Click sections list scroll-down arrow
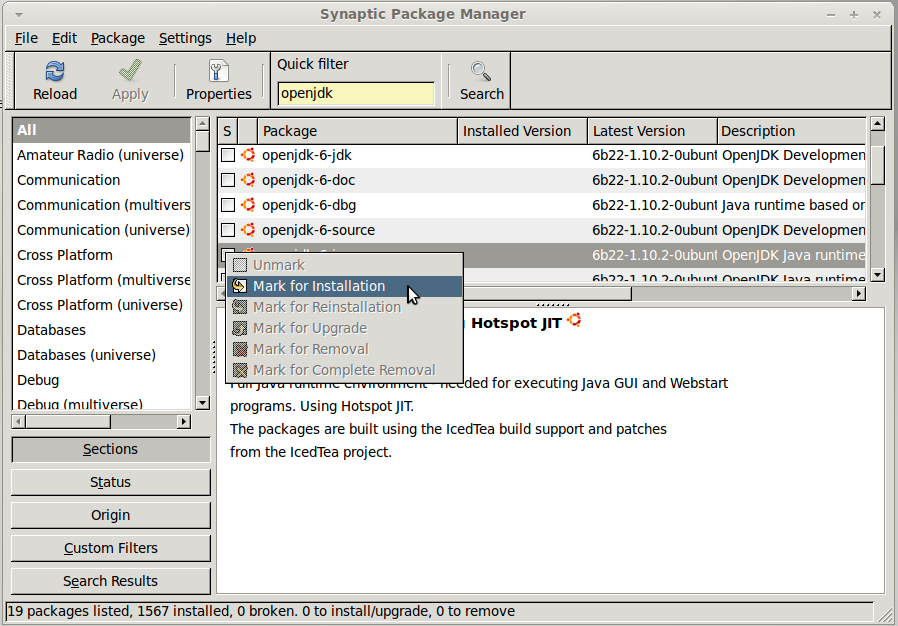898x626 pixels. tap(203, 403)
